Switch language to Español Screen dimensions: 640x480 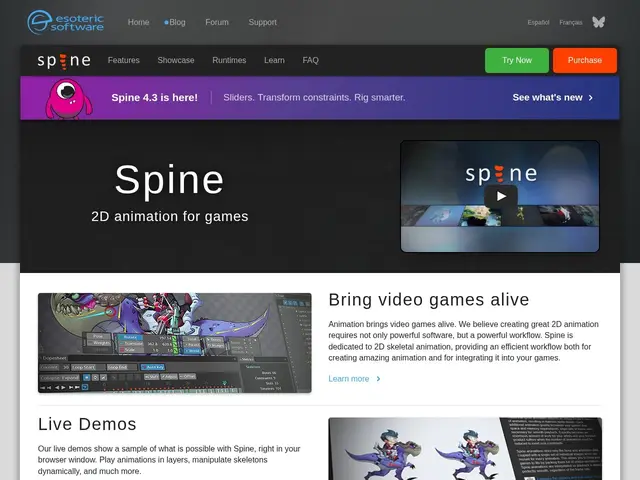(x=538, y=22)
